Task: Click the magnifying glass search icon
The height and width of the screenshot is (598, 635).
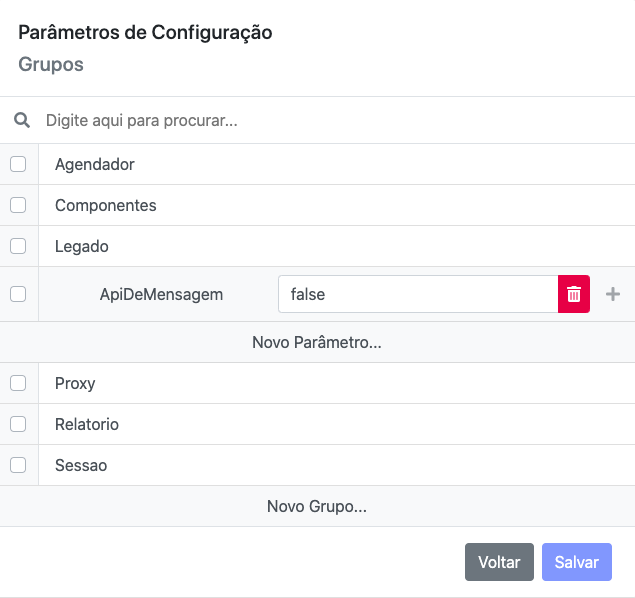Action: (x=22, y=120)
